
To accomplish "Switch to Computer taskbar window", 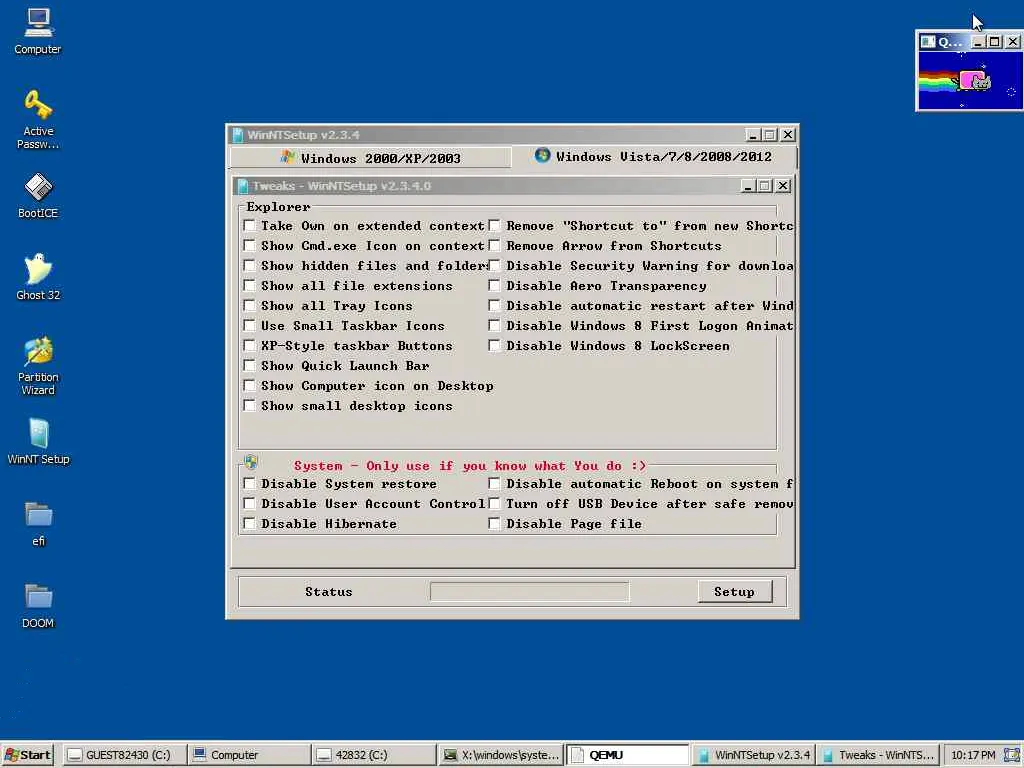I will [x=249, y=755].
